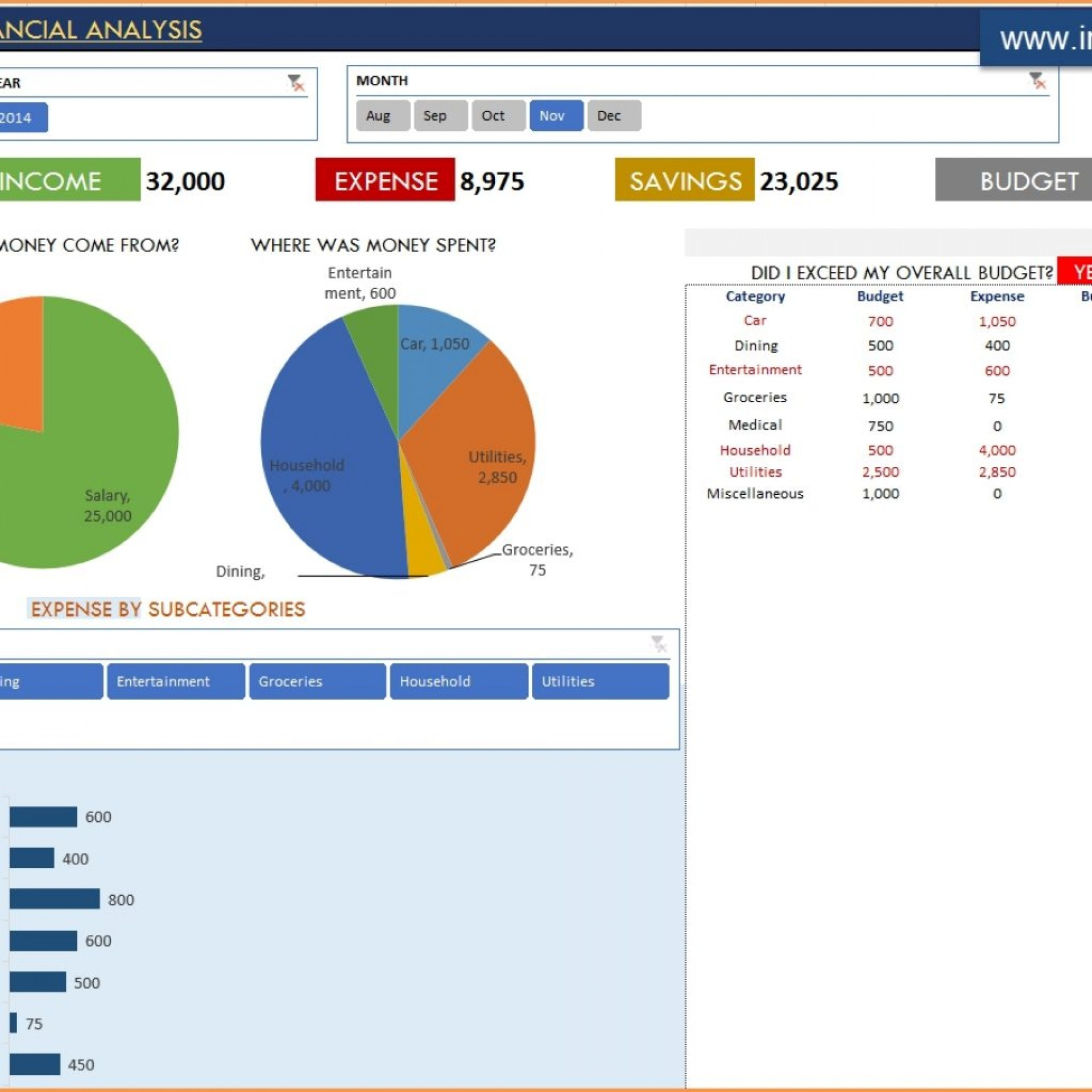Filter subcategories by Groceries
Screen dimensions: 1092x1092
coord(317,681)
